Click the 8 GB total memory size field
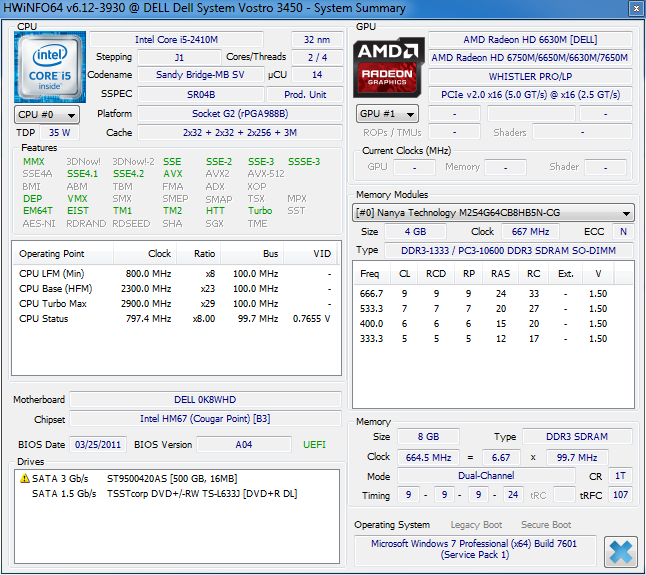646x575 pixels. click(x=428, y=437)
